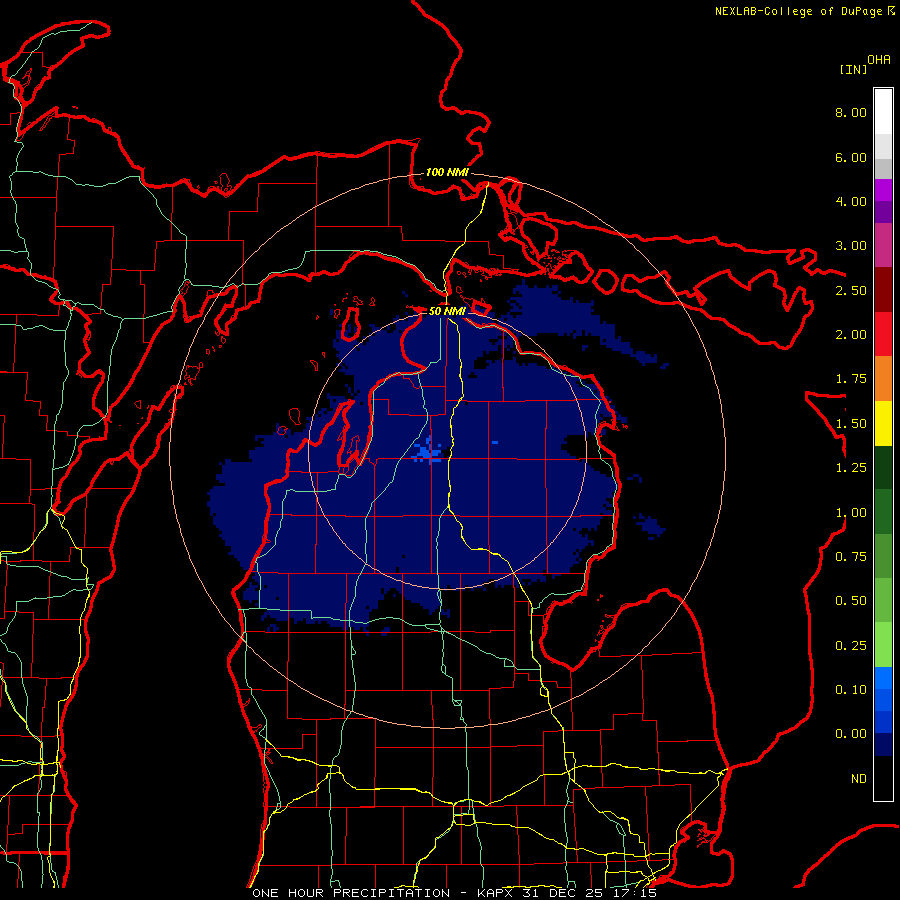This screenshot has width=900, height=900.
Task: Pick the darkest green legend swatch
Action: 883,468
